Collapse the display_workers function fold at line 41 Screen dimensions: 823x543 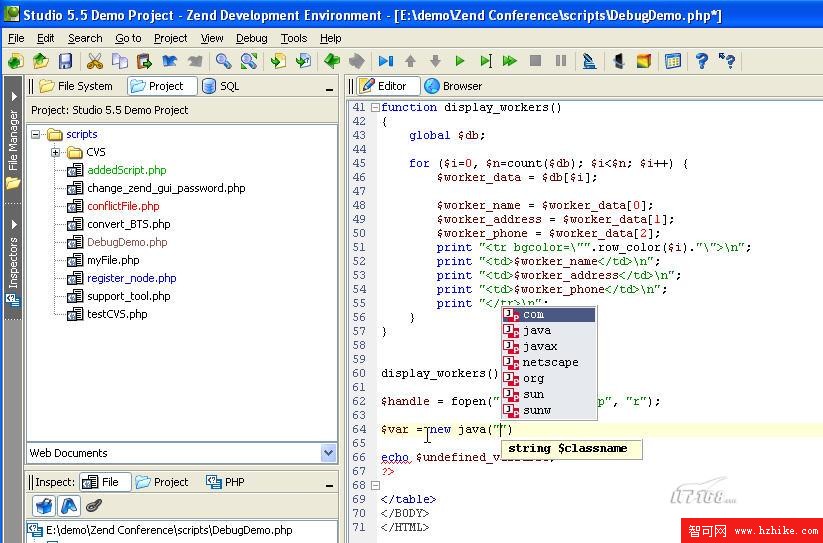pyautogui.click(x=375, y=108)
